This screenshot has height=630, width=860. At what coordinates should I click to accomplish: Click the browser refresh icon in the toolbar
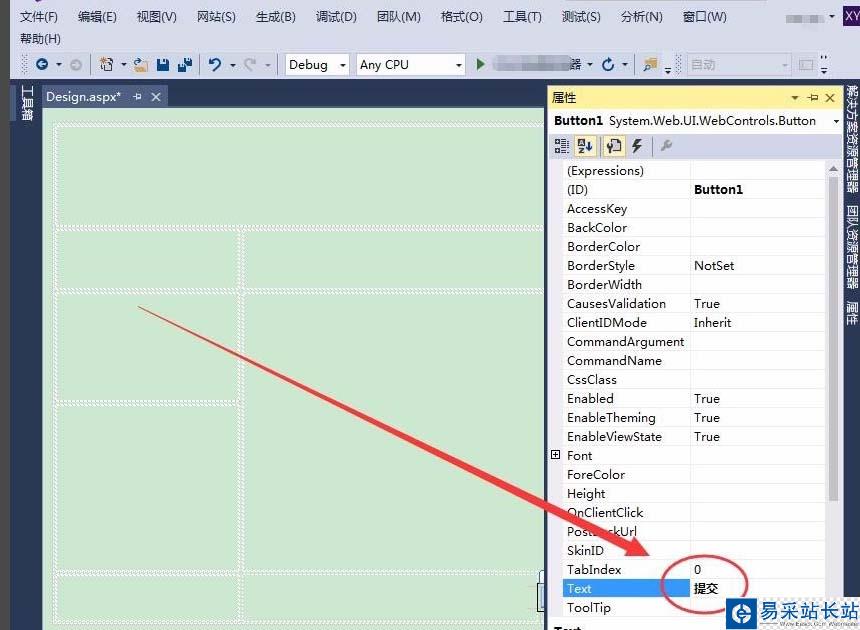pos(608,64)
